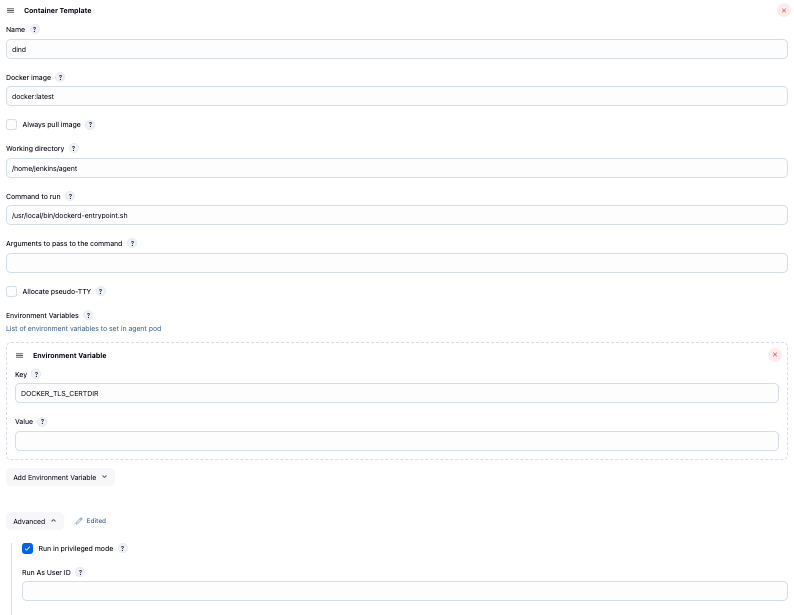
Task: Click the 'Allocate pseudo-TTY' label
Action: [x=57, y=292]
